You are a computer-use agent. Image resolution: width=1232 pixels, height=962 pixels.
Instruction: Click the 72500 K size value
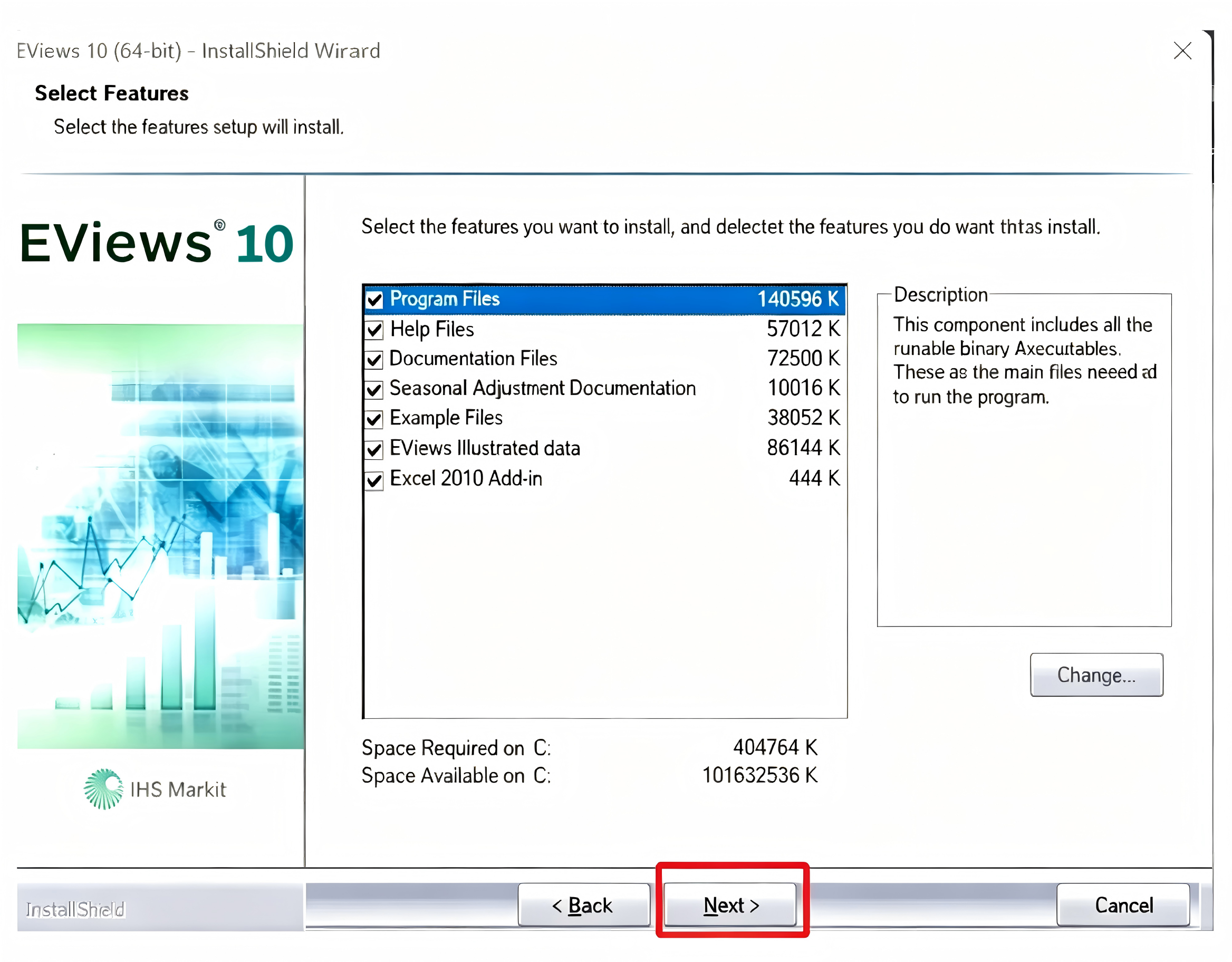[x=803, y=359]
